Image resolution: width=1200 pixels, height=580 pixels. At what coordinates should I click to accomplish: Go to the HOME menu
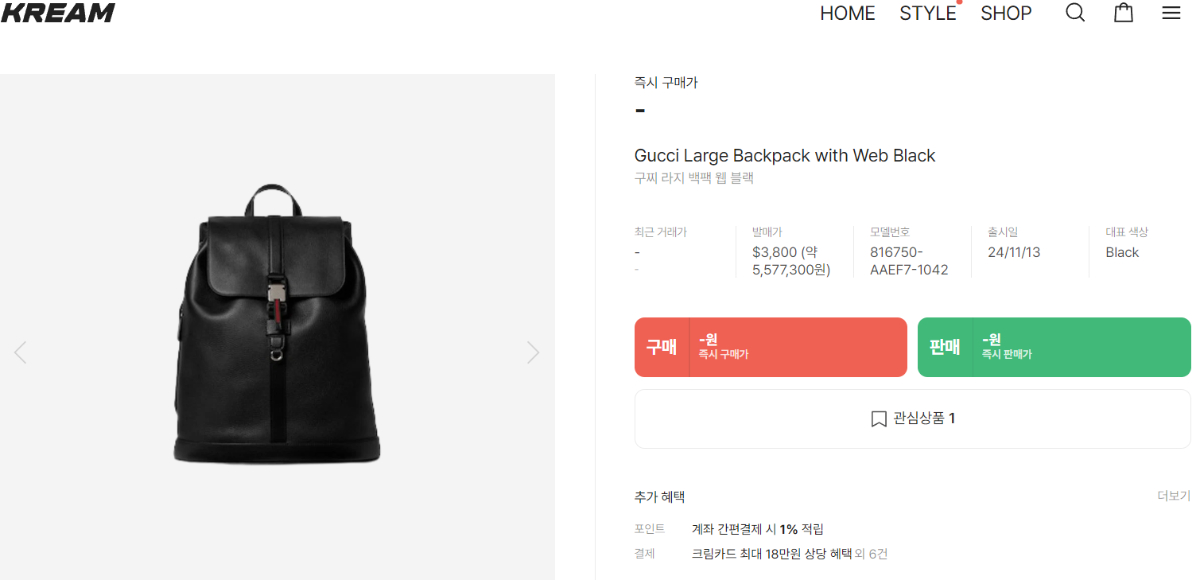(x=847, y=13)
